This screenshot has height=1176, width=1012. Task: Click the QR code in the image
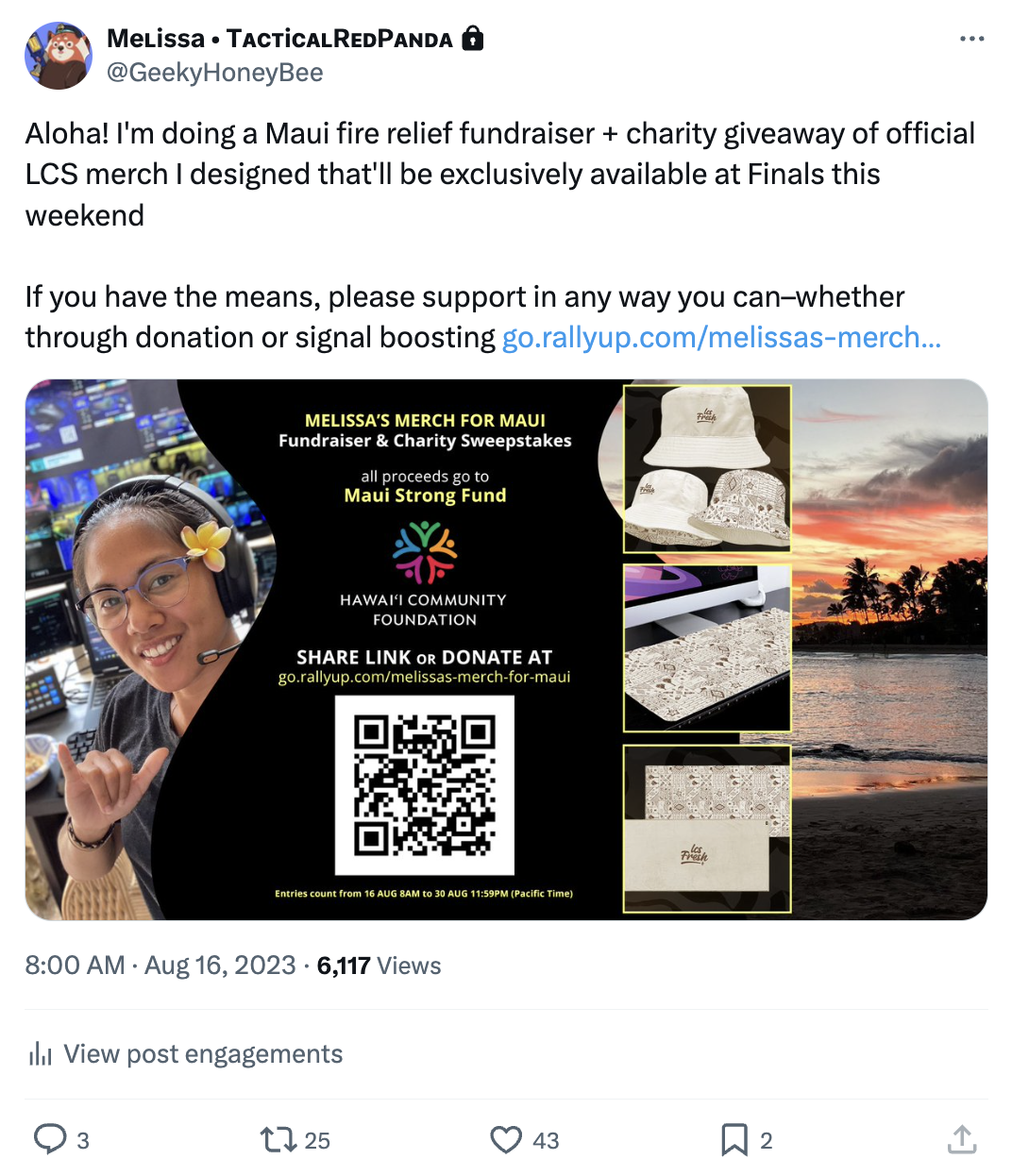click(x=425, y=785)
